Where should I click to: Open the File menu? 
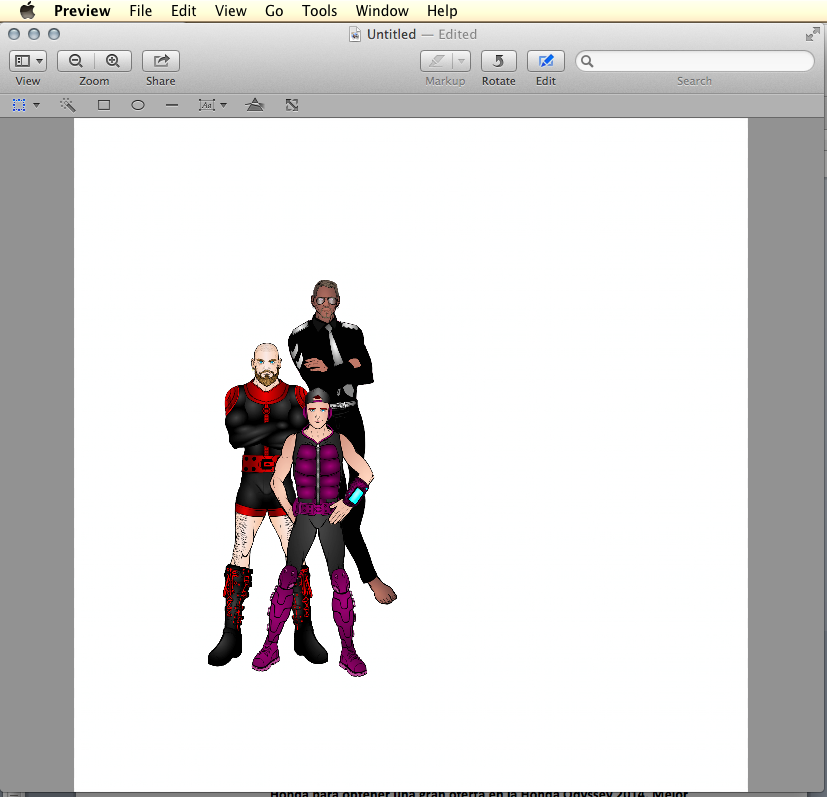140,11
